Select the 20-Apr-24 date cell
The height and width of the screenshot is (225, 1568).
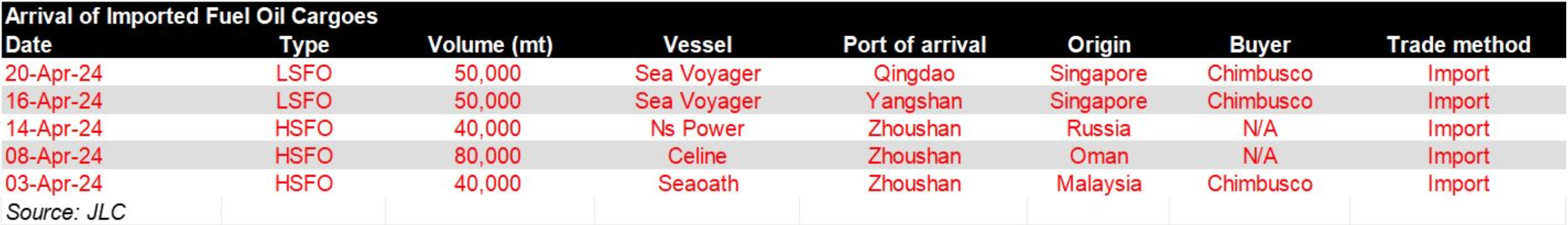click(54, 73)
